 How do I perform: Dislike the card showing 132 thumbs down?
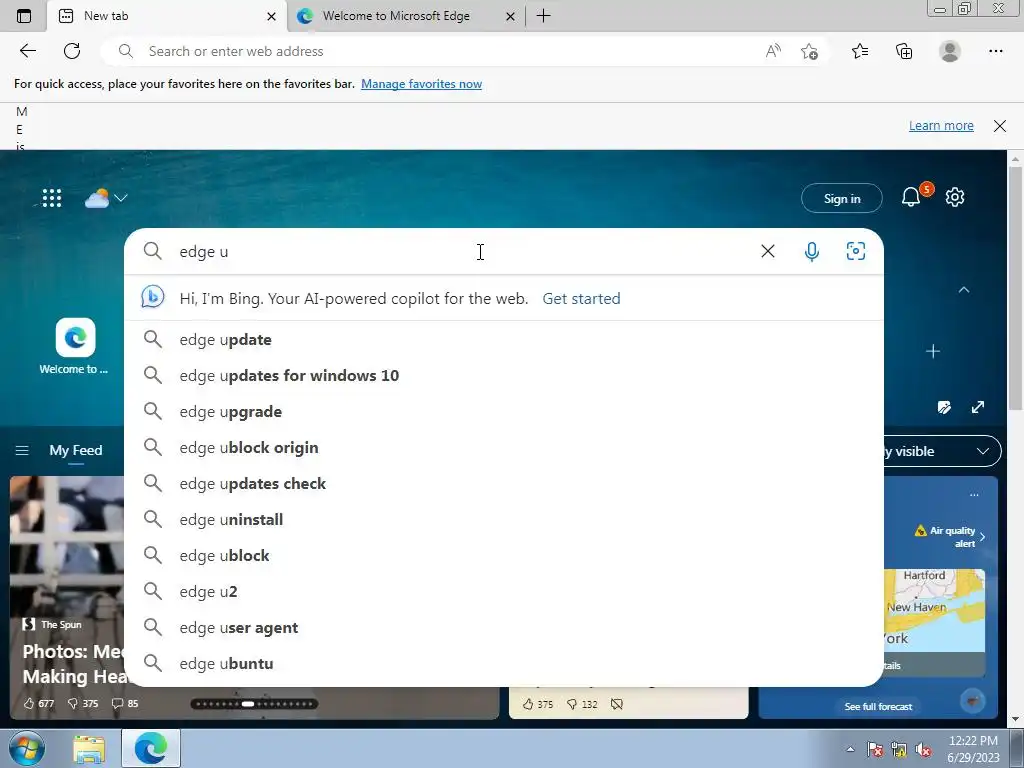click(x=582, y=704)
